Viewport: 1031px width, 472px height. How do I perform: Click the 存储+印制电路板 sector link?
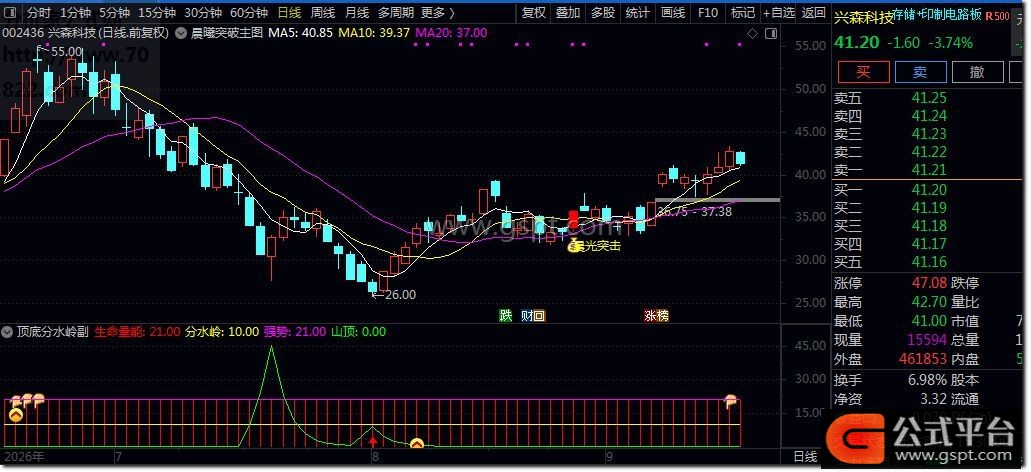click(x=938, y=16)
